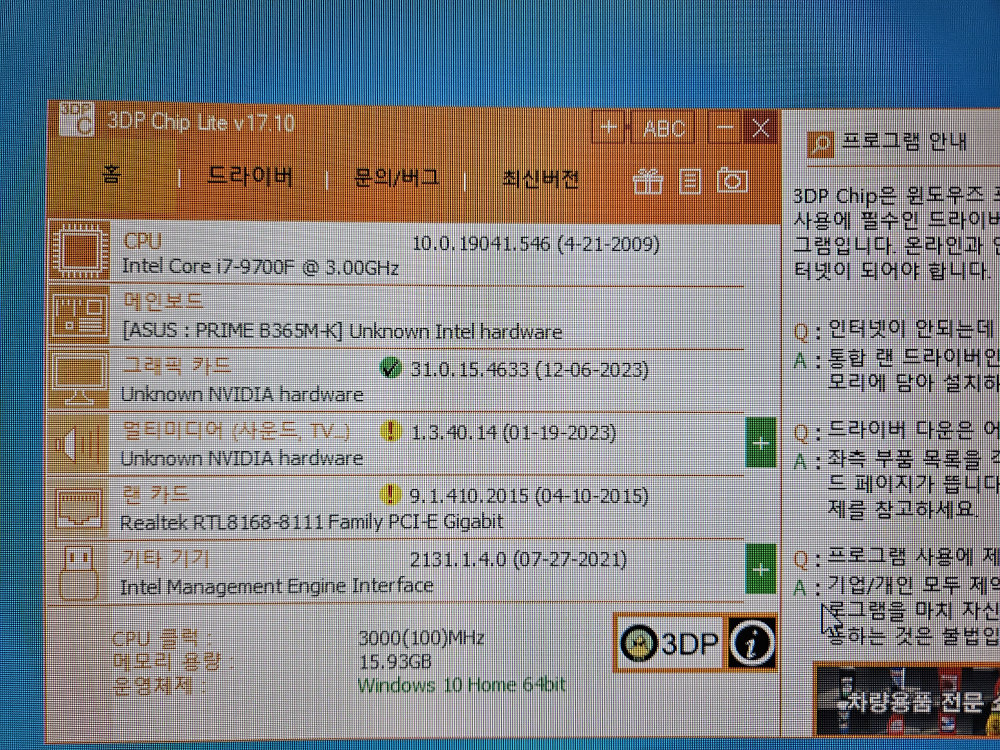The image size is (1000, 750).
Task: Select the 문의/버그 menu item
Action: tap(396, 179)
